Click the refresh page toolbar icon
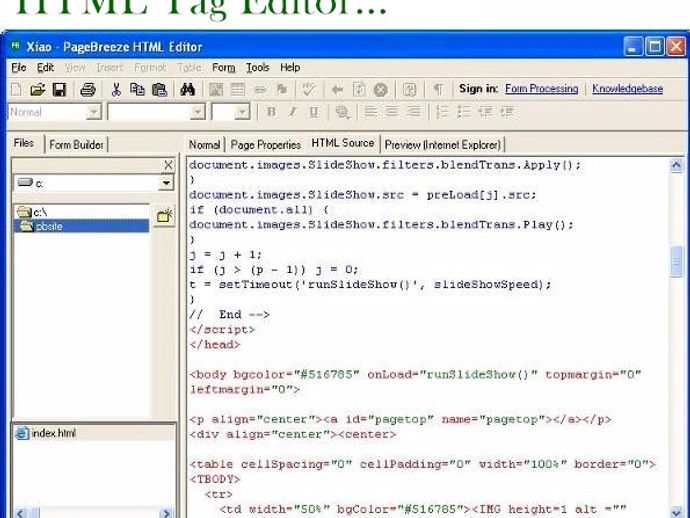 coord(359,90)
